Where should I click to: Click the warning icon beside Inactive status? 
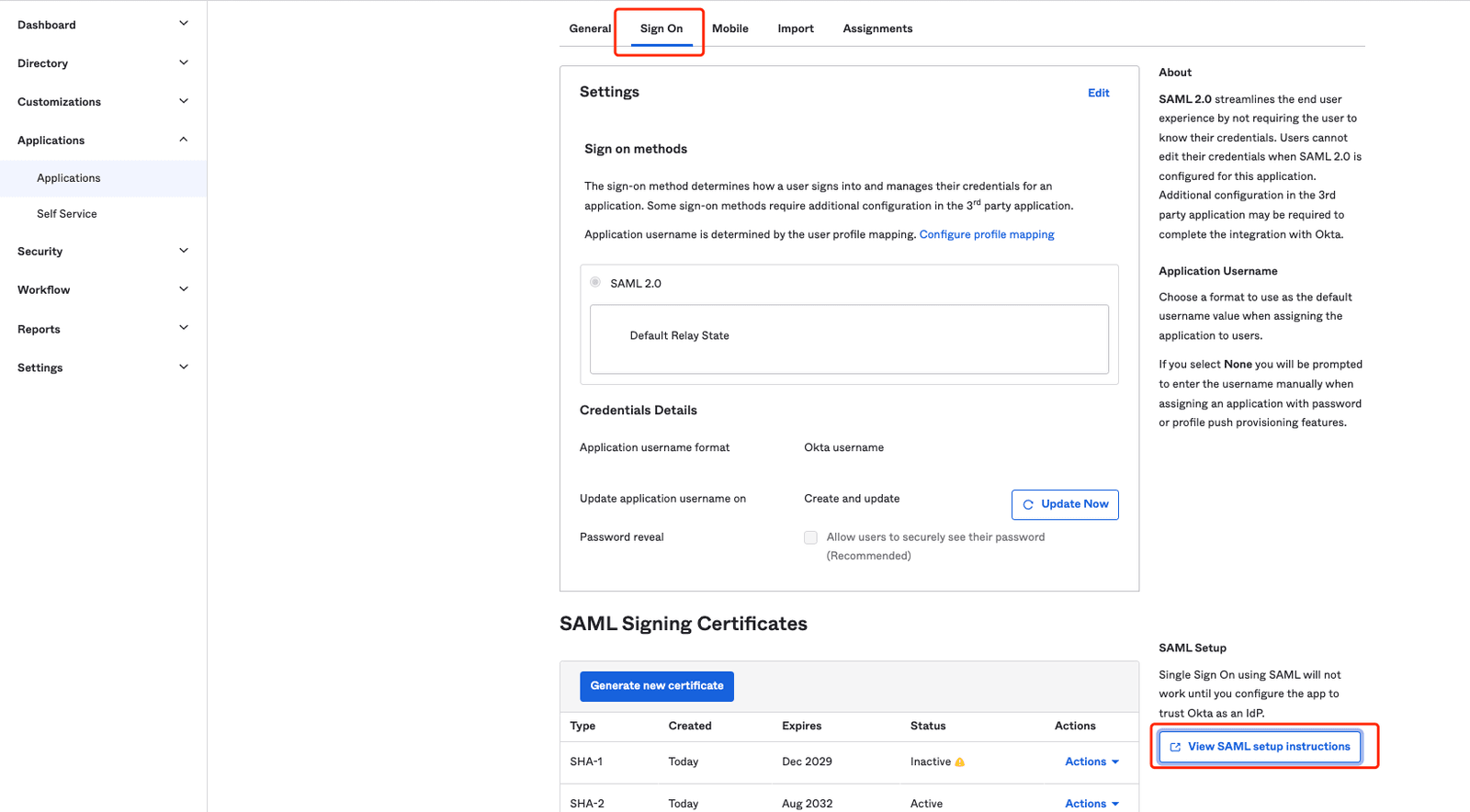[960, 762]
